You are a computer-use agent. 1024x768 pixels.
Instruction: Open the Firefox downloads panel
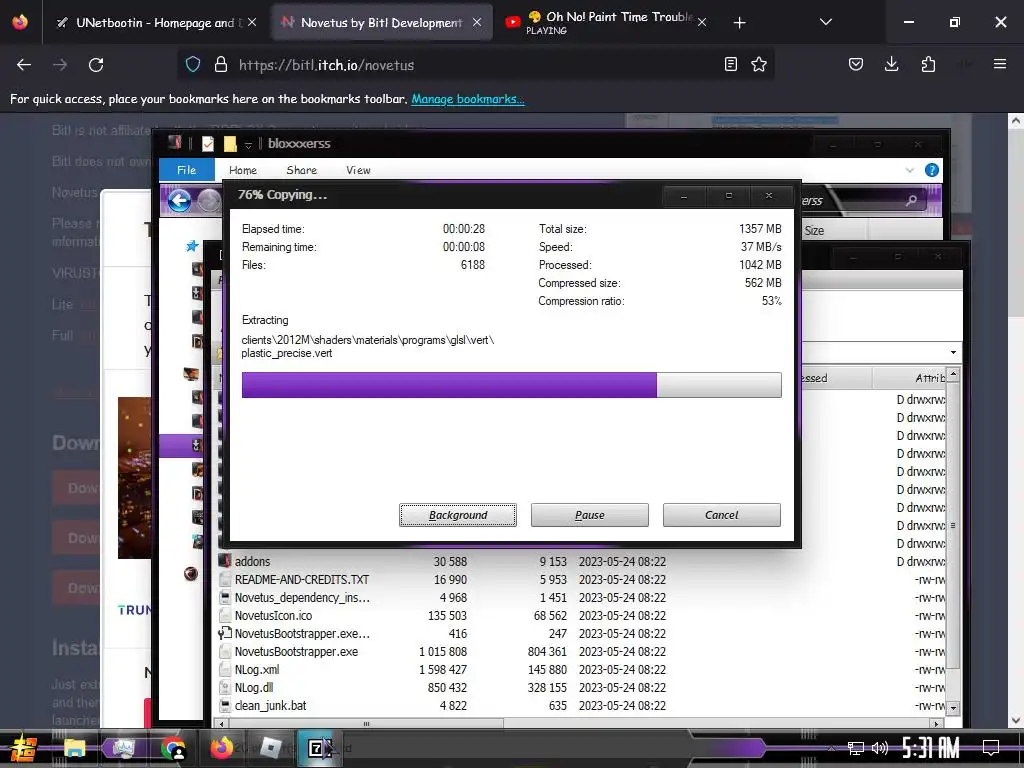[891, 64]
